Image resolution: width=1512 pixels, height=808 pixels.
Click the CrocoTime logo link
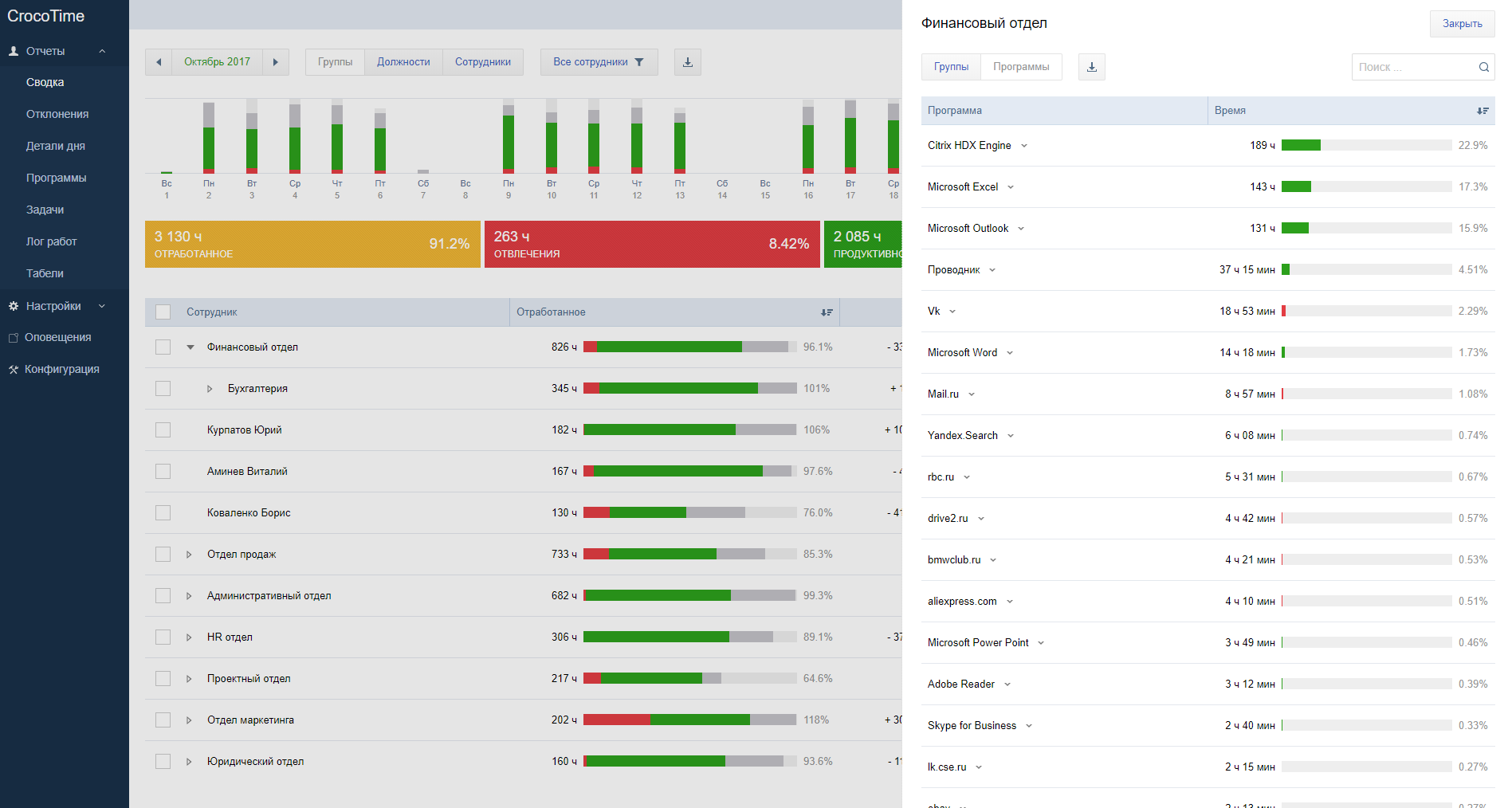tap(46, 16)
